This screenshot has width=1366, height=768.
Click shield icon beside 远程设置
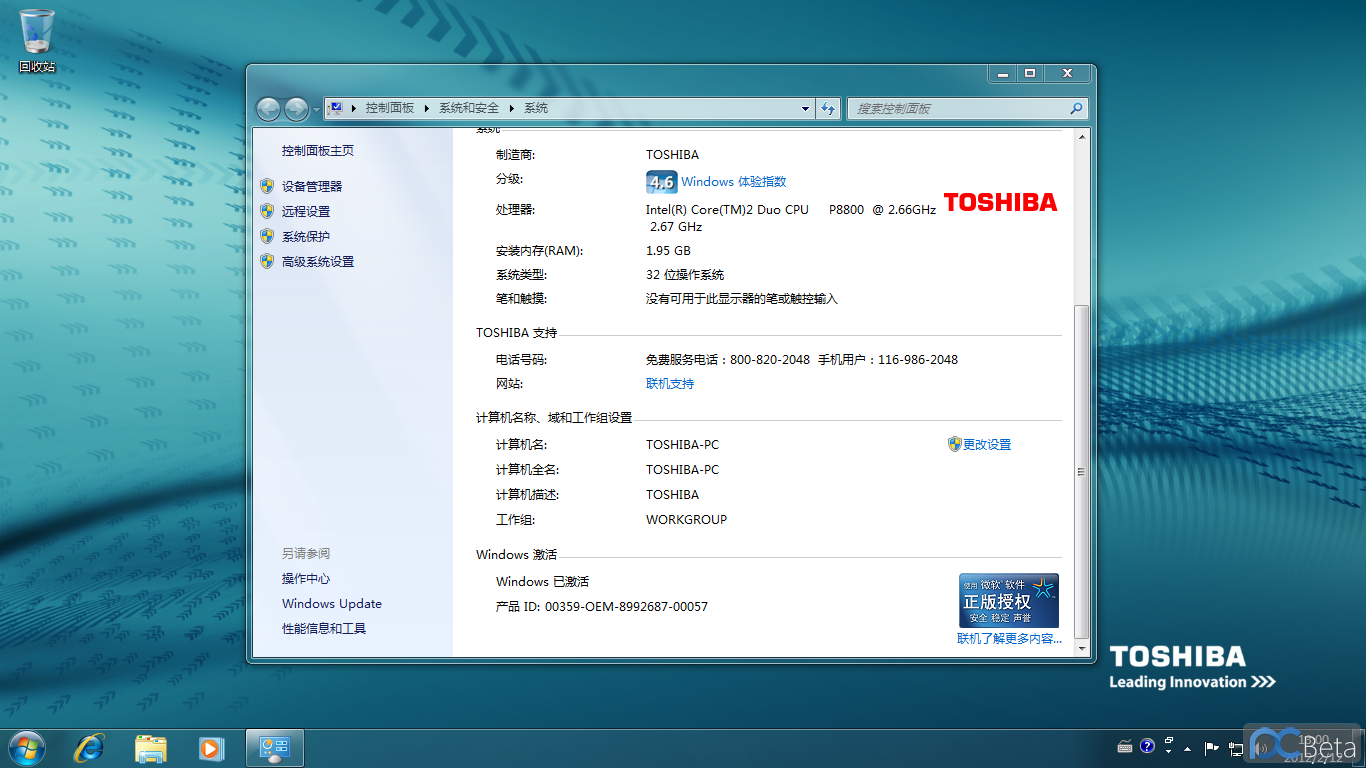tap(267, 211)
